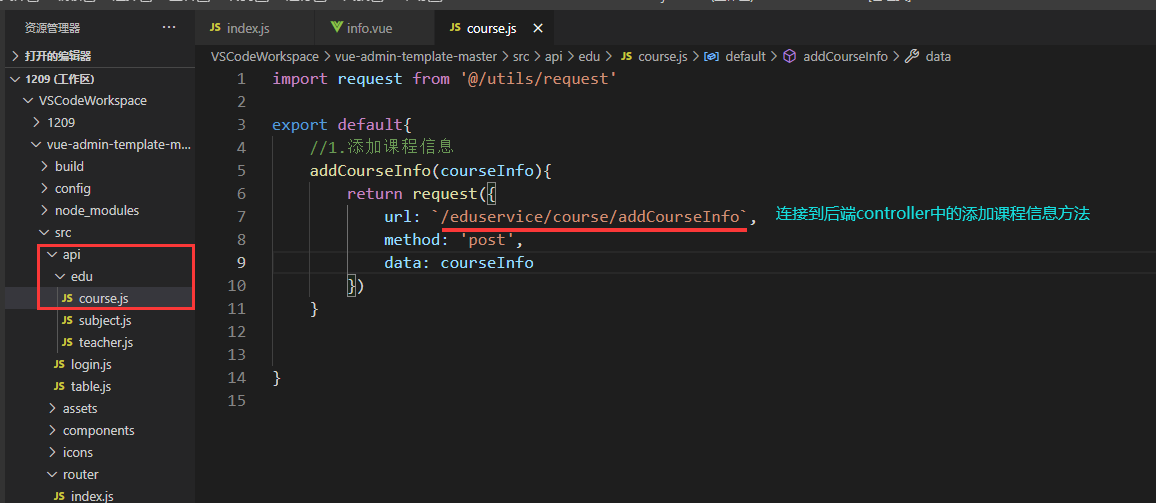Viewport: 1156px width, 503px height.
Task: Click the cube icon before addCourseInfo breadcrumb
Action: pos(790,56)
